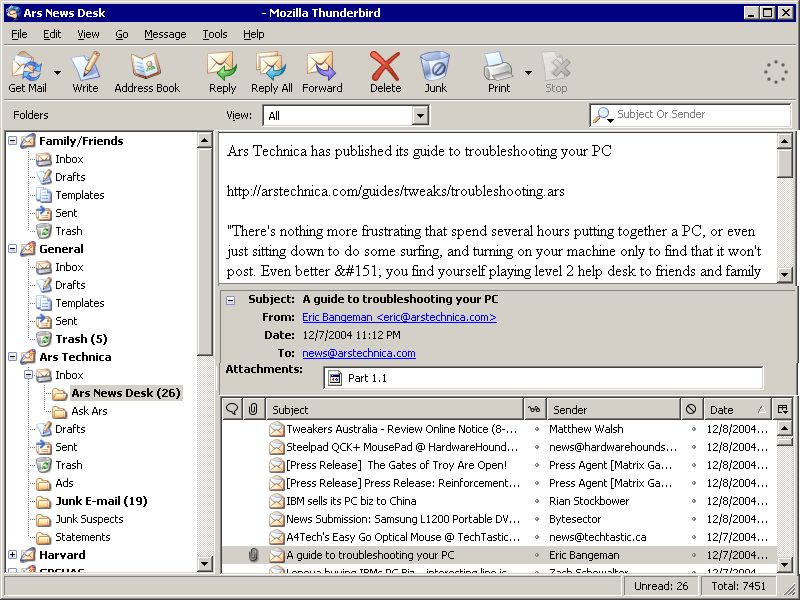Open the Get Mail dropdown arrow
This screenshot has height=600, width=800.
pyautogui.click(x=57, y=72)
